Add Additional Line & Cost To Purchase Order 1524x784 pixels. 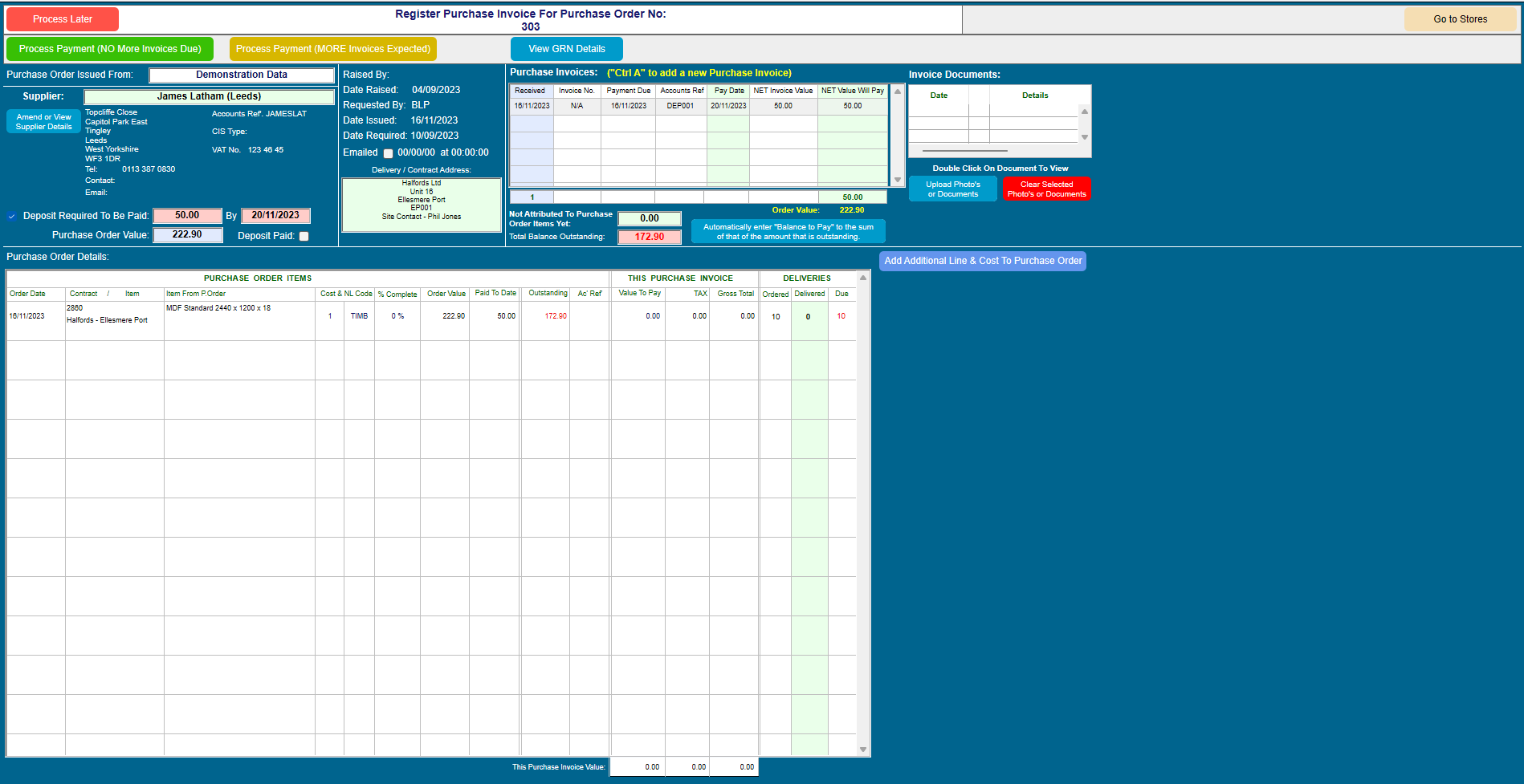pyautogui.click(x=983, y=261)
